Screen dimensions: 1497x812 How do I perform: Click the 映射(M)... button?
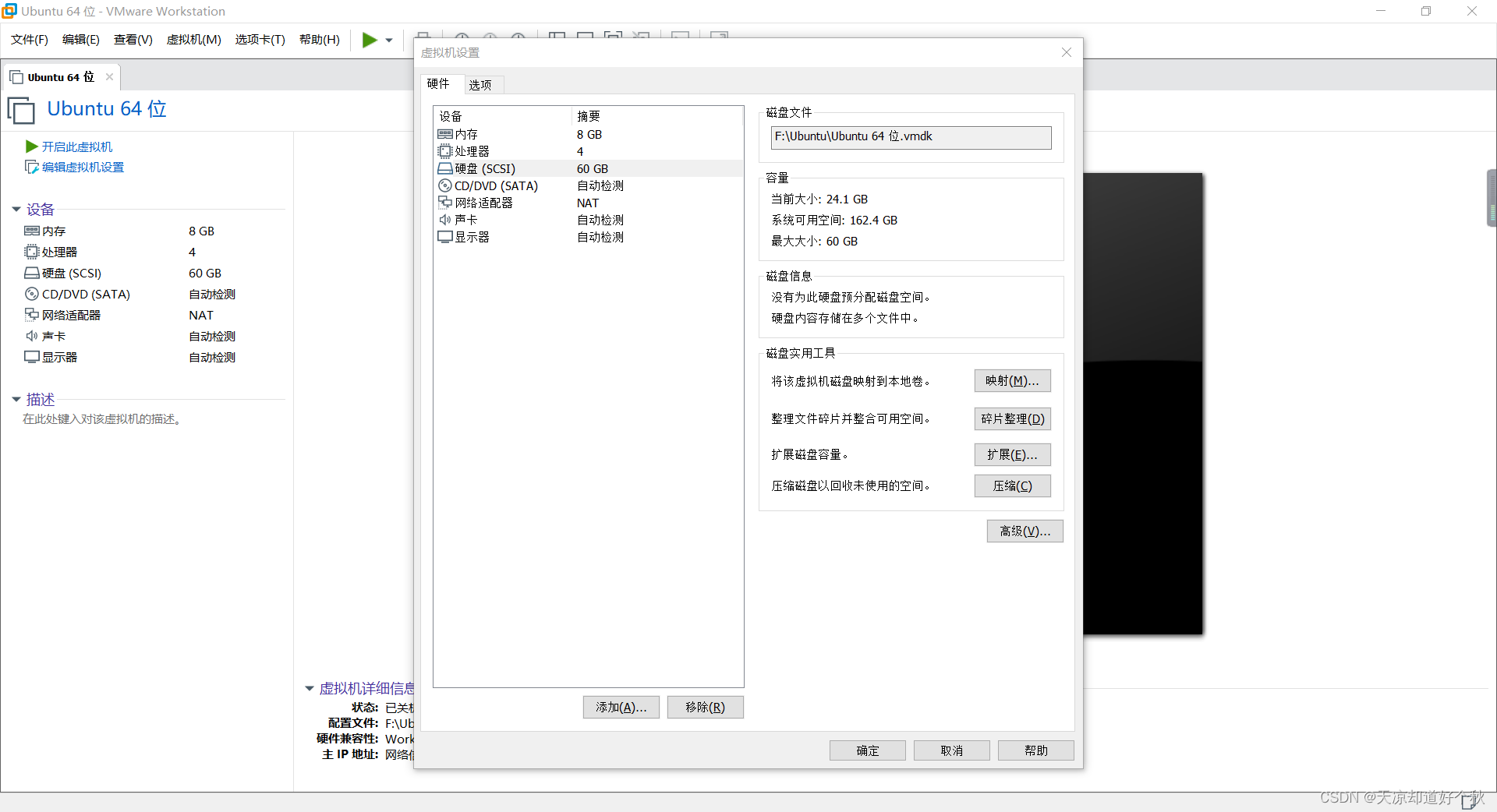(1013, 381)
